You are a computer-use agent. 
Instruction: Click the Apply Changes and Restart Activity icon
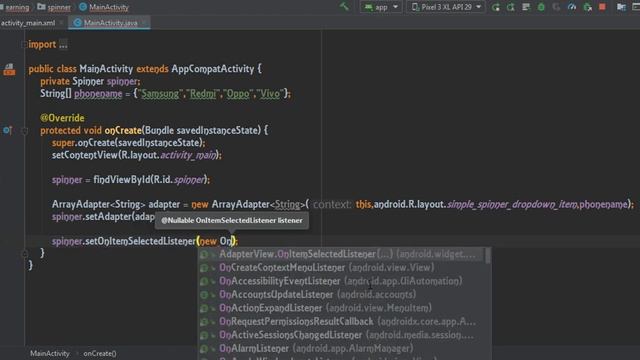coord(511,7)
